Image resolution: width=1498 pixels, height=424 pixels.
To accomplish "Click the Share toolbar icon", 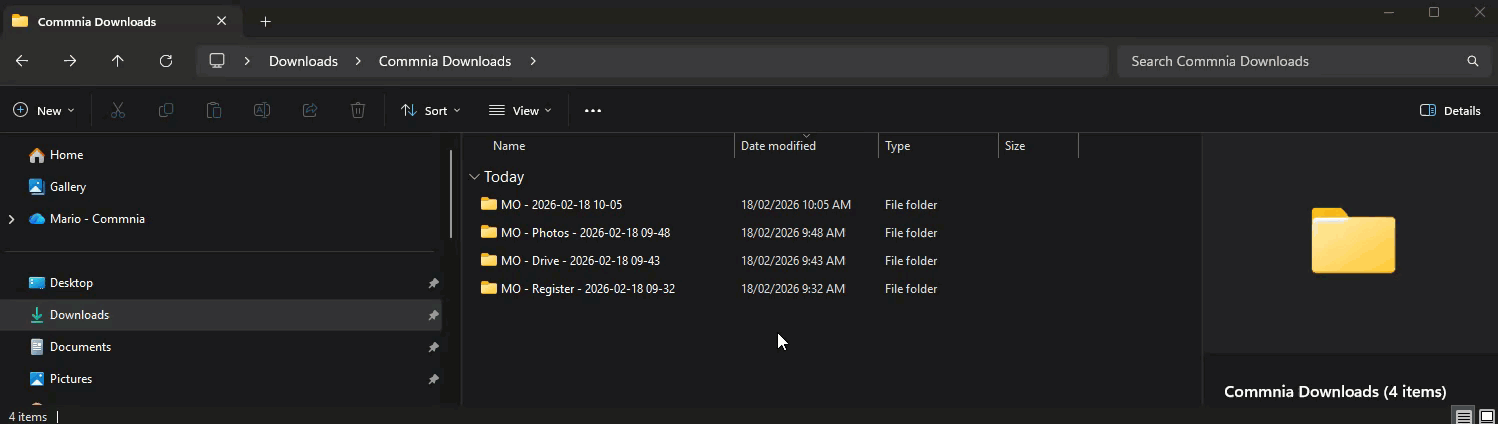I will click(310, 111).
